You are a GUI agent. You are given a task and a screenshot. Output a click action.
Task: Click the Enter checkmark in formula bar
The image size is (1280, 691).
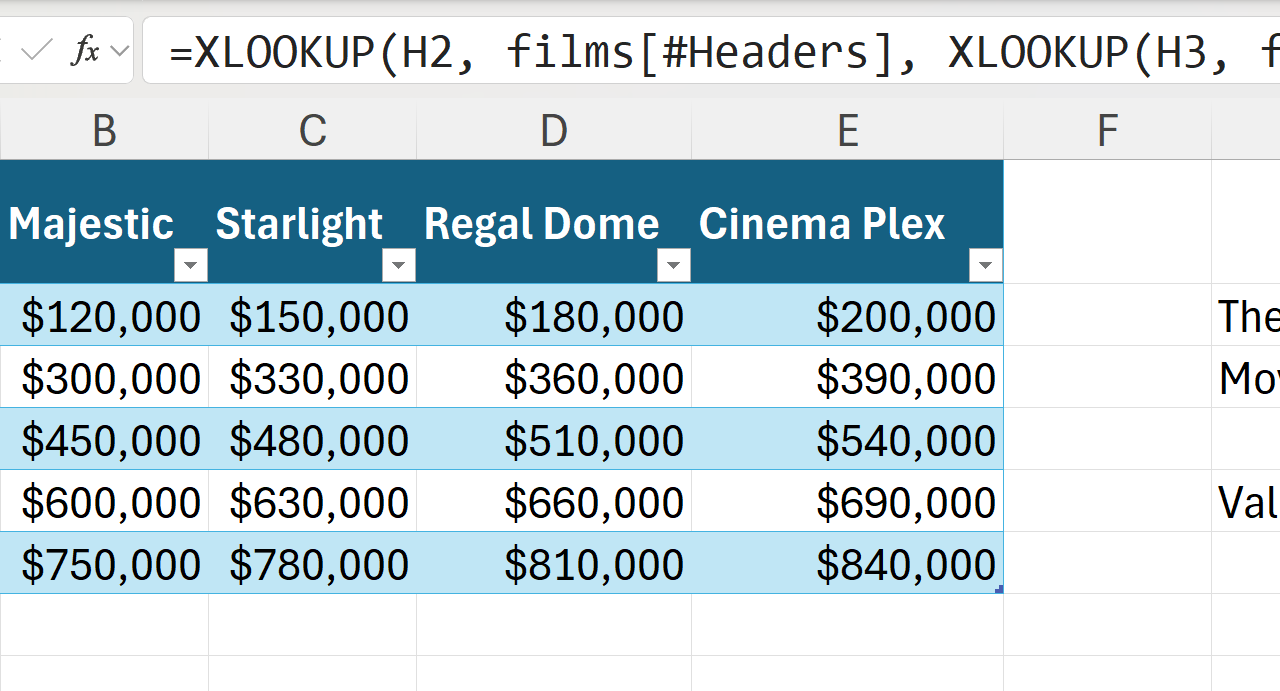pos(36,50)
